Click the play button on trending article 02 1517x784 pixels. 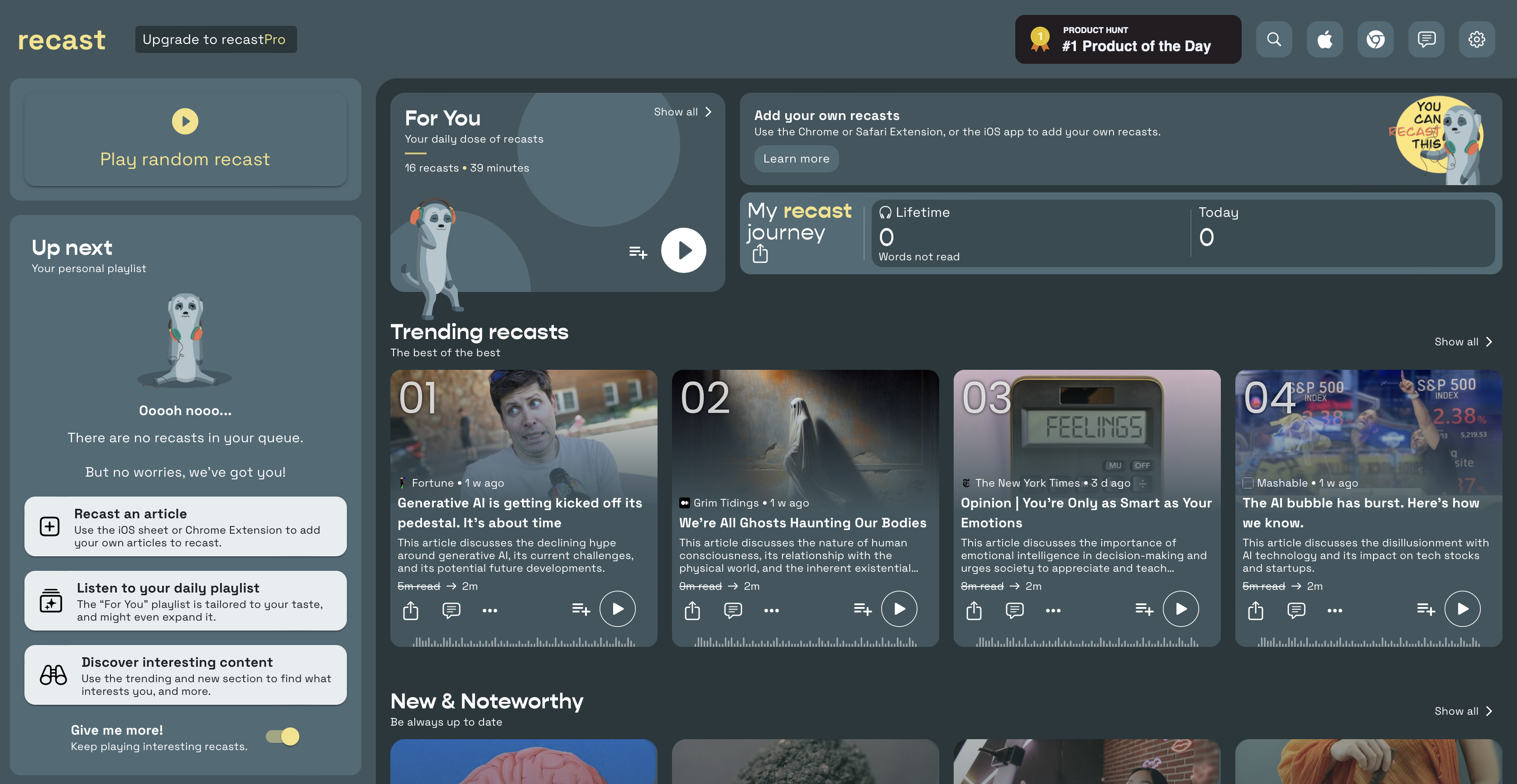pos(899,609)
